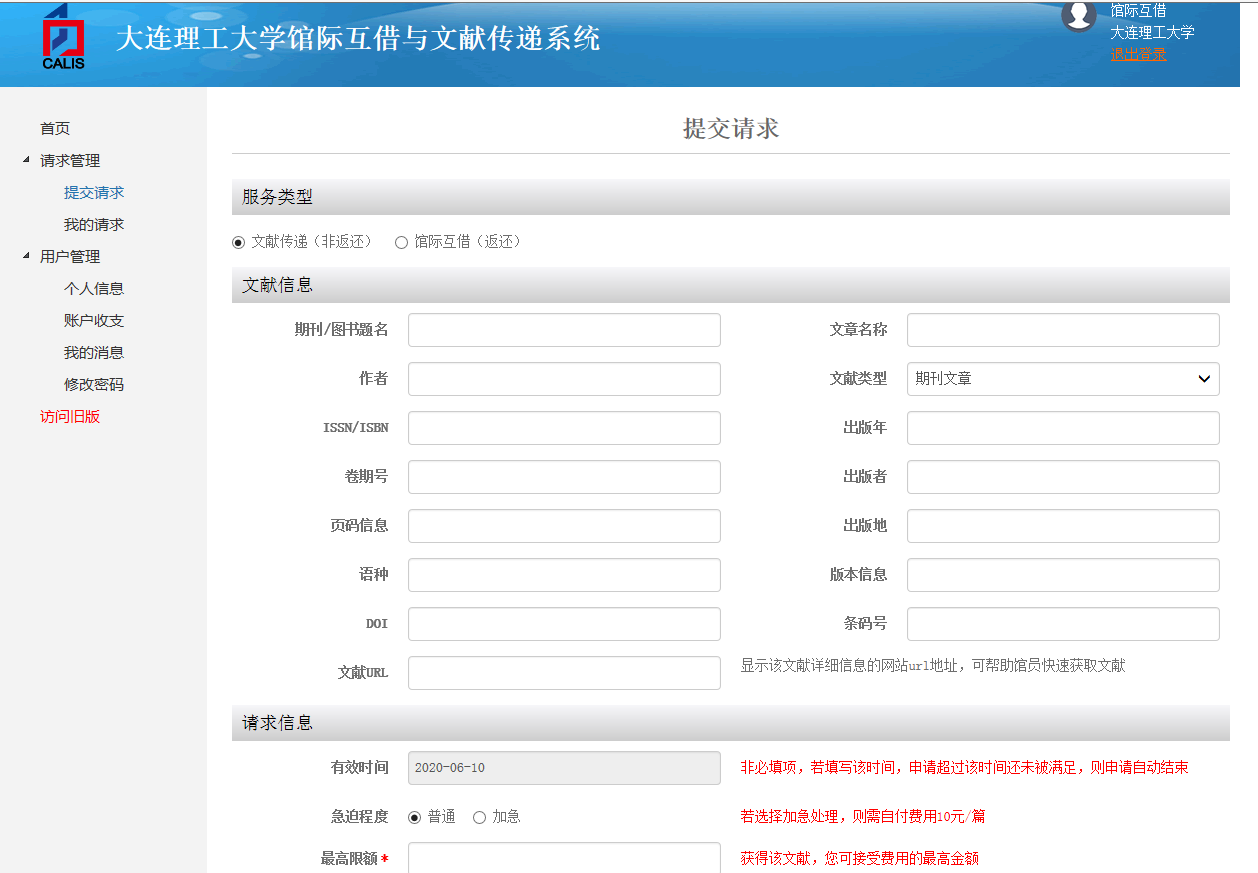Click the 有效时间 date field
Image resolution: width=1258 pixels, height=873 pixels.
click(x=564, y=768)
